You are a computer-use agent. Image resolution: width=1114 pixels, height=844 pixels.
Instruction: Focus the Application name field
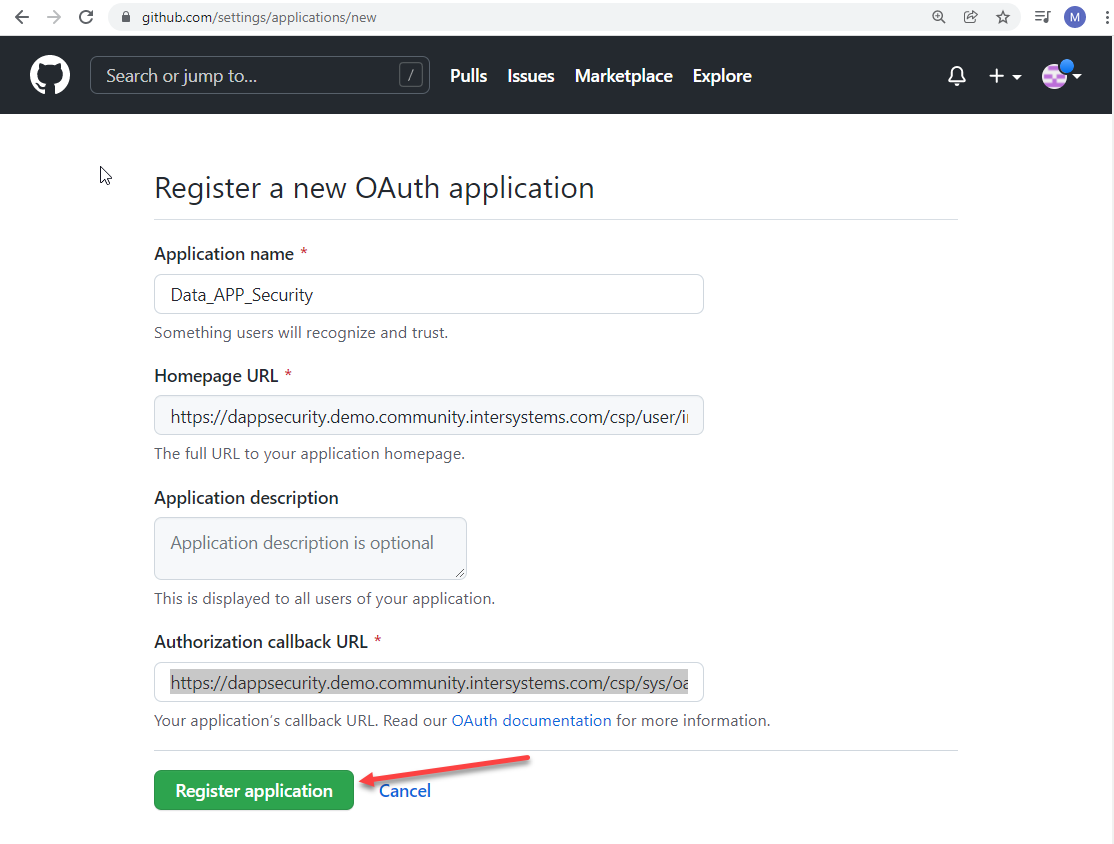(428, 294)
